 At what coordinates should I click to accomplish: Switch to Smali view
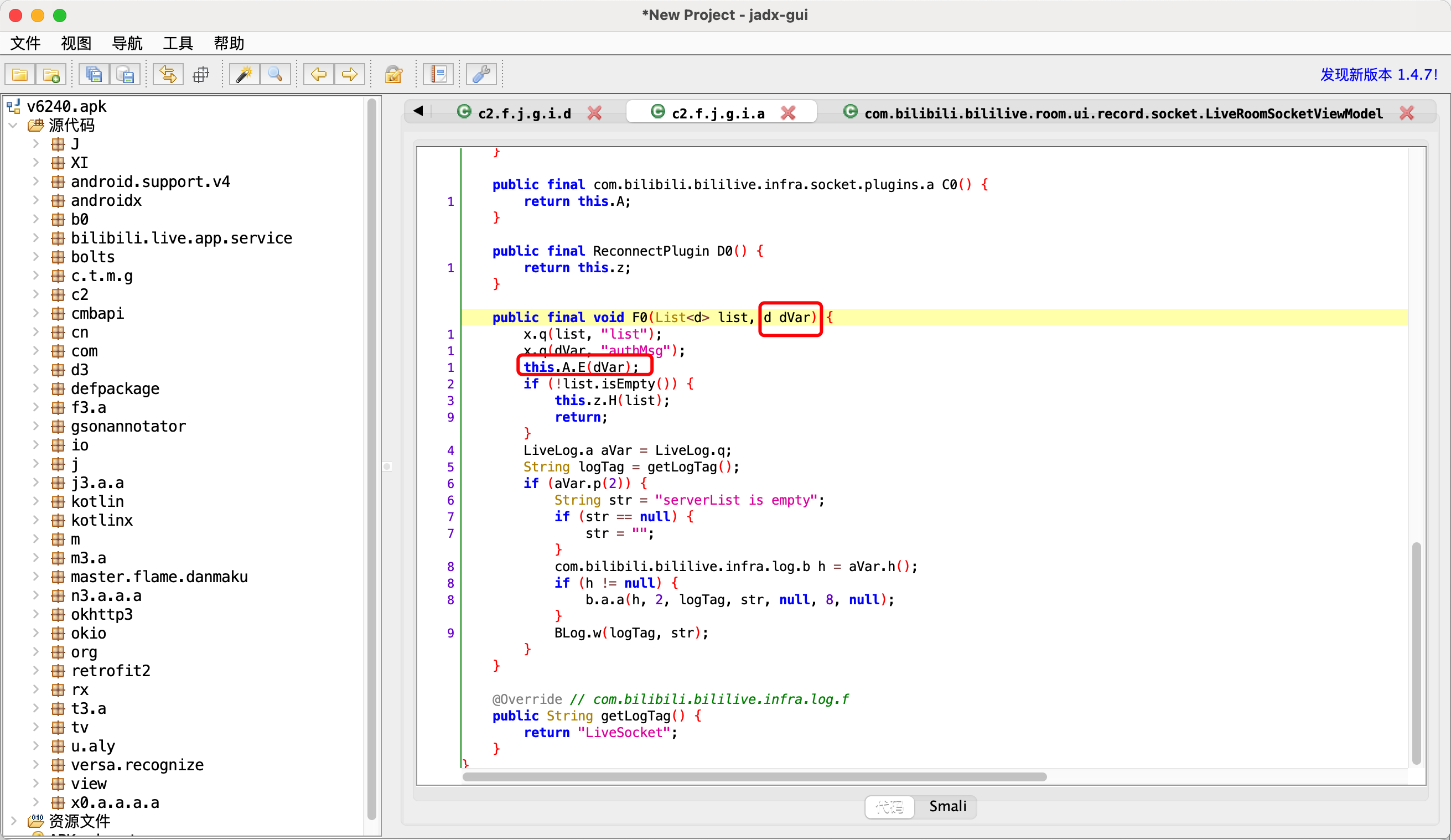(x=947, y=806)
